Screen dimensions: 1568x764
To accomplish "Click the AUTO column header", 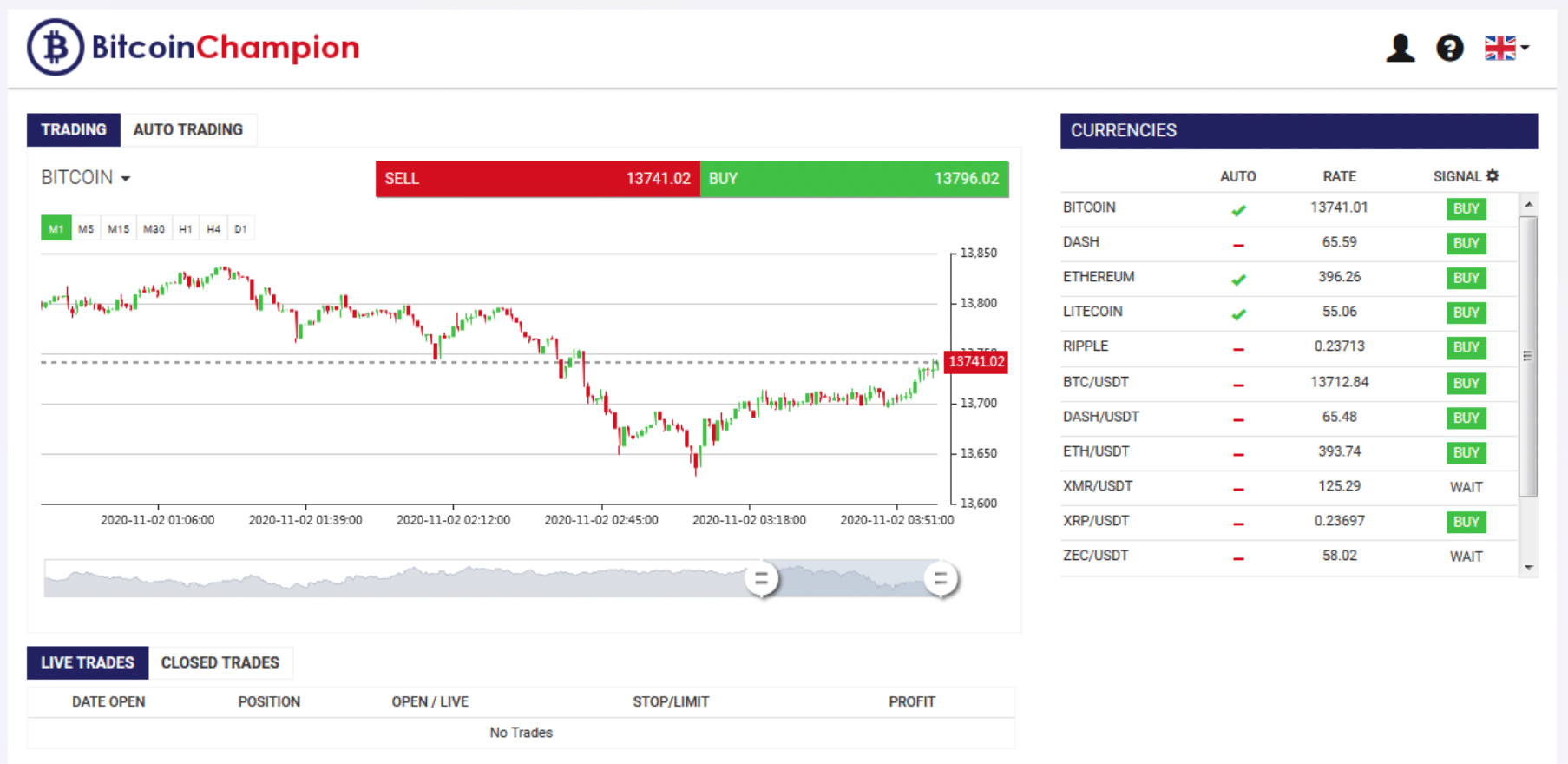I will click(1237, 176).
